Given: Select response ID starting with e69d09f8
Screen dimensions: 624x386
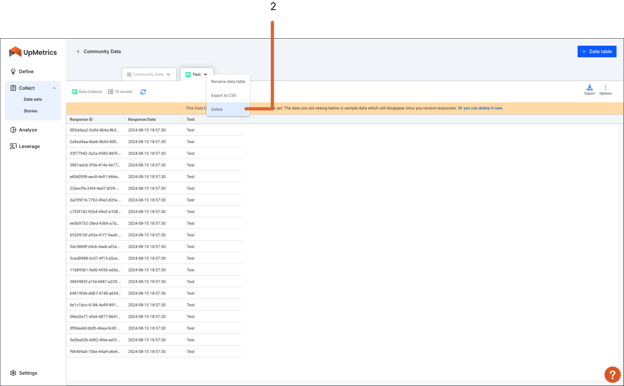Looking at the screenshot, I should tap(94, 177).
